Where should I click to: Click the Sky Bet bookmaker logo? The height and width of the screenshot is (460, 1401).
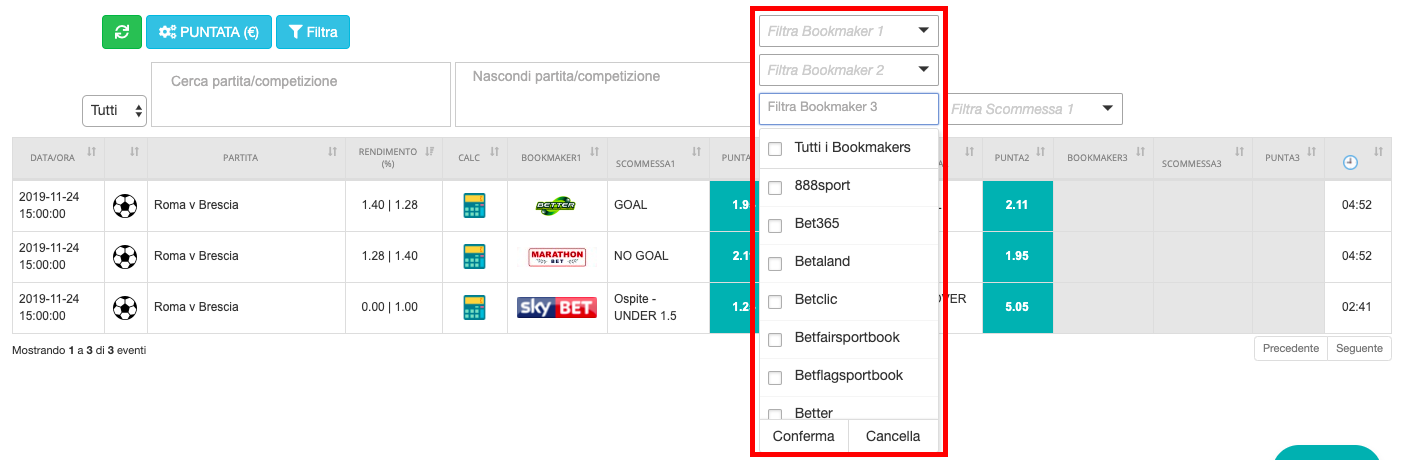556,307
